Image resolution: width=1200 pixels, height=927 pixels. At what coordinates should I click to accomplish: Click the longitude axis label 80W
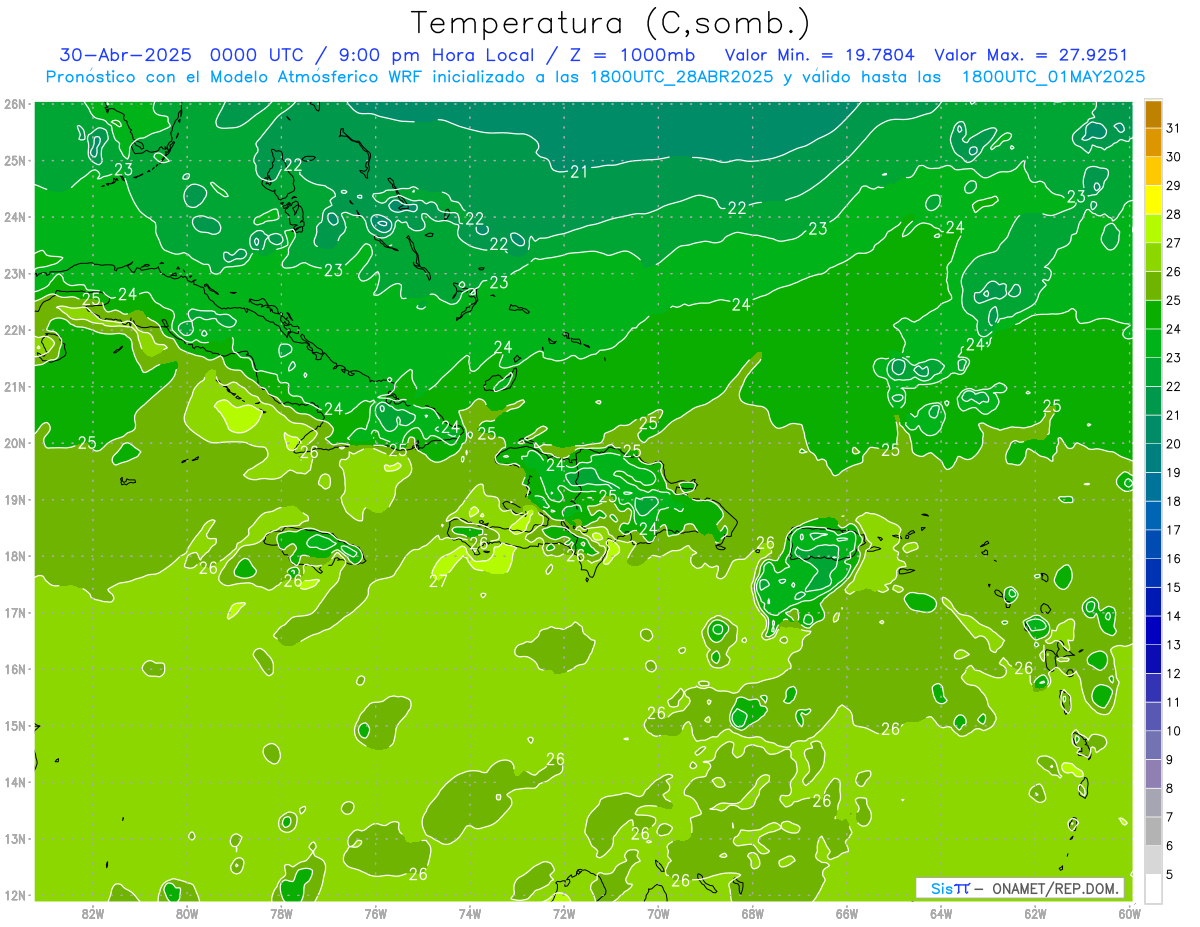[187, 913]
